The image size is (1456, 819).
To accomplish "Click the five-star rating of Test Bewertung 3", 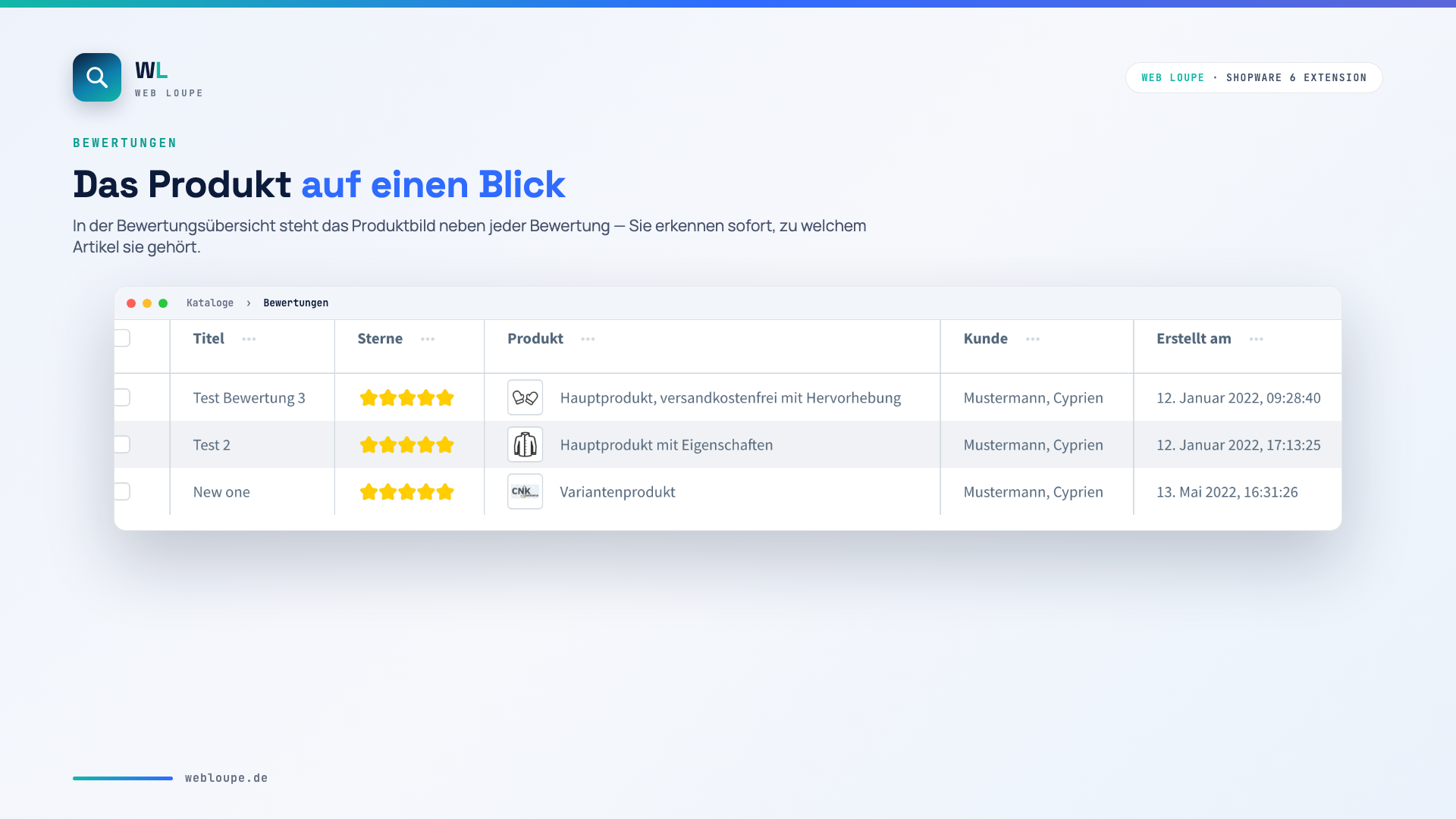I will 406,397.
